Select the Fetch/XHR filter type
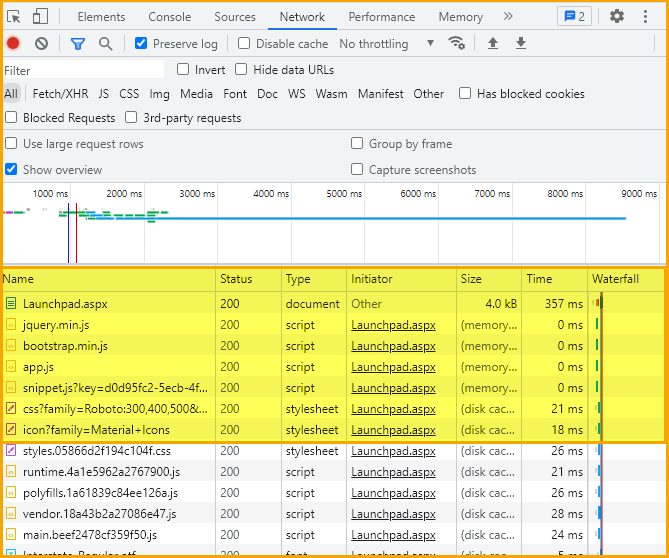Screen dimensions: 669x558 pyautogui.click(x=60, y=94)
